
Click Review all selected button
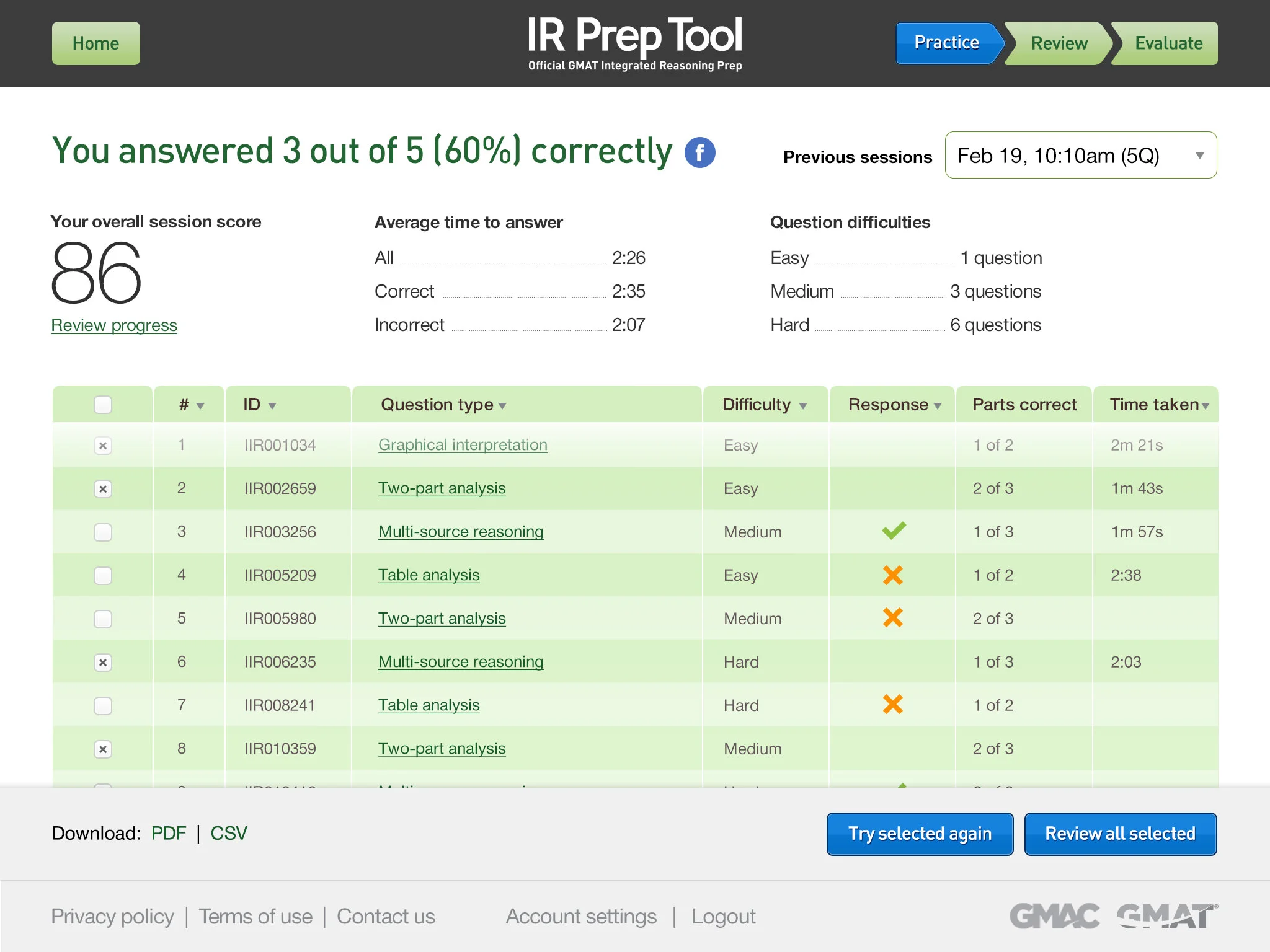pos(1120,834)
